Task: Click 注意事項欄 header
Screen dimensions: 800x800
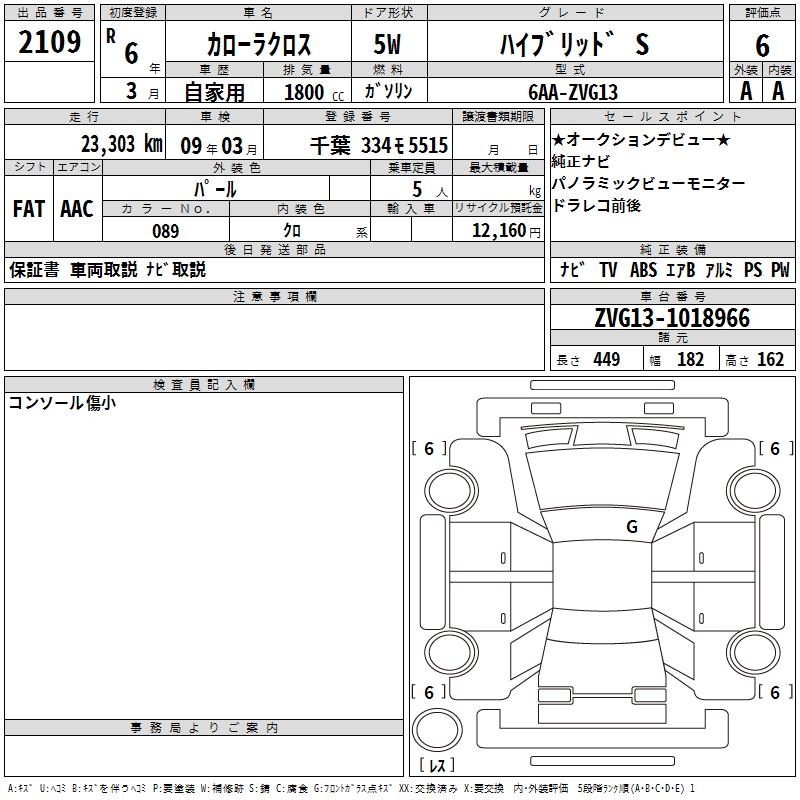Action: click(274, 296)
